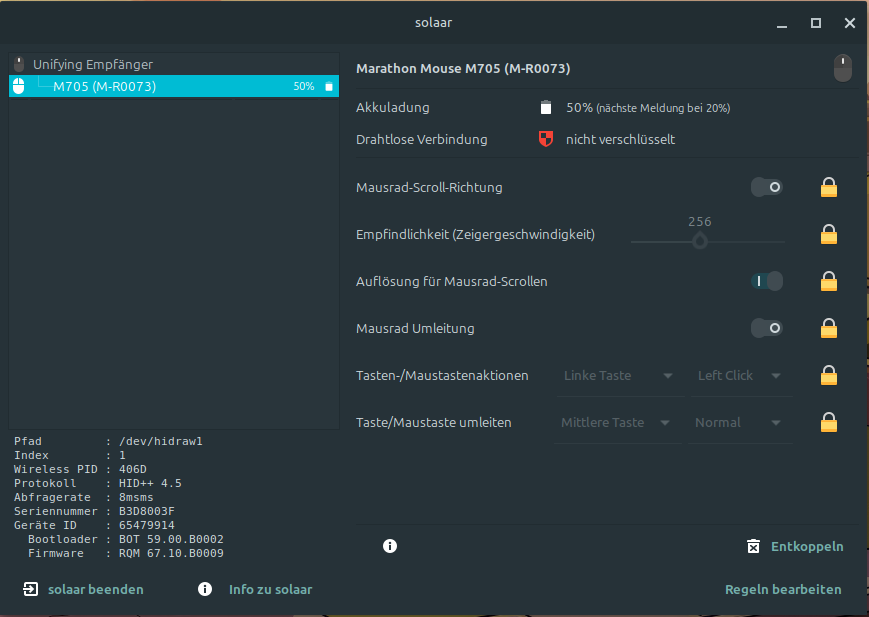The height and width of the screenshot is (617, 869).
Task: Toggle the Mausrad Umleitung switch
Action: pyautogui.click(x=766, y=328)
